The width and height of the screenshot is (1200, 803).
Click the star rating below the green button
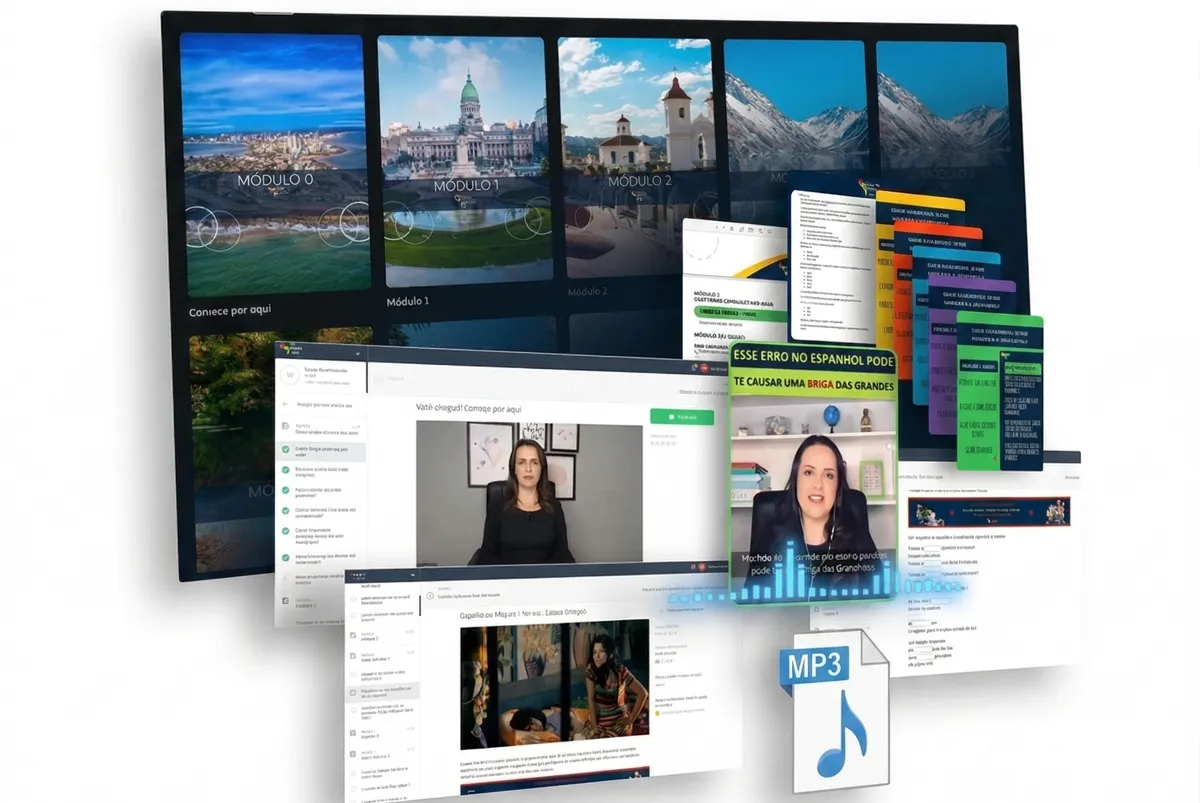click(662, 441)
